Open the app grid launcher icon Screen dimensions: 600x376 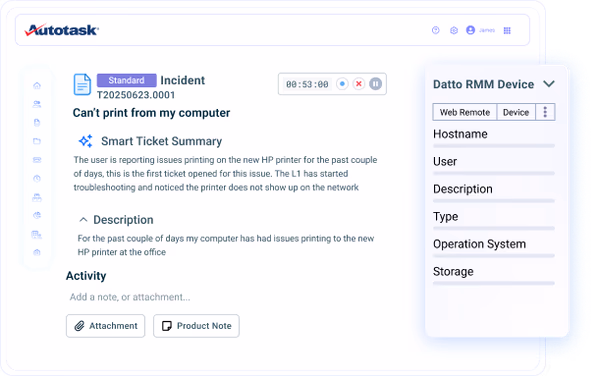click(x=507, y=30)
